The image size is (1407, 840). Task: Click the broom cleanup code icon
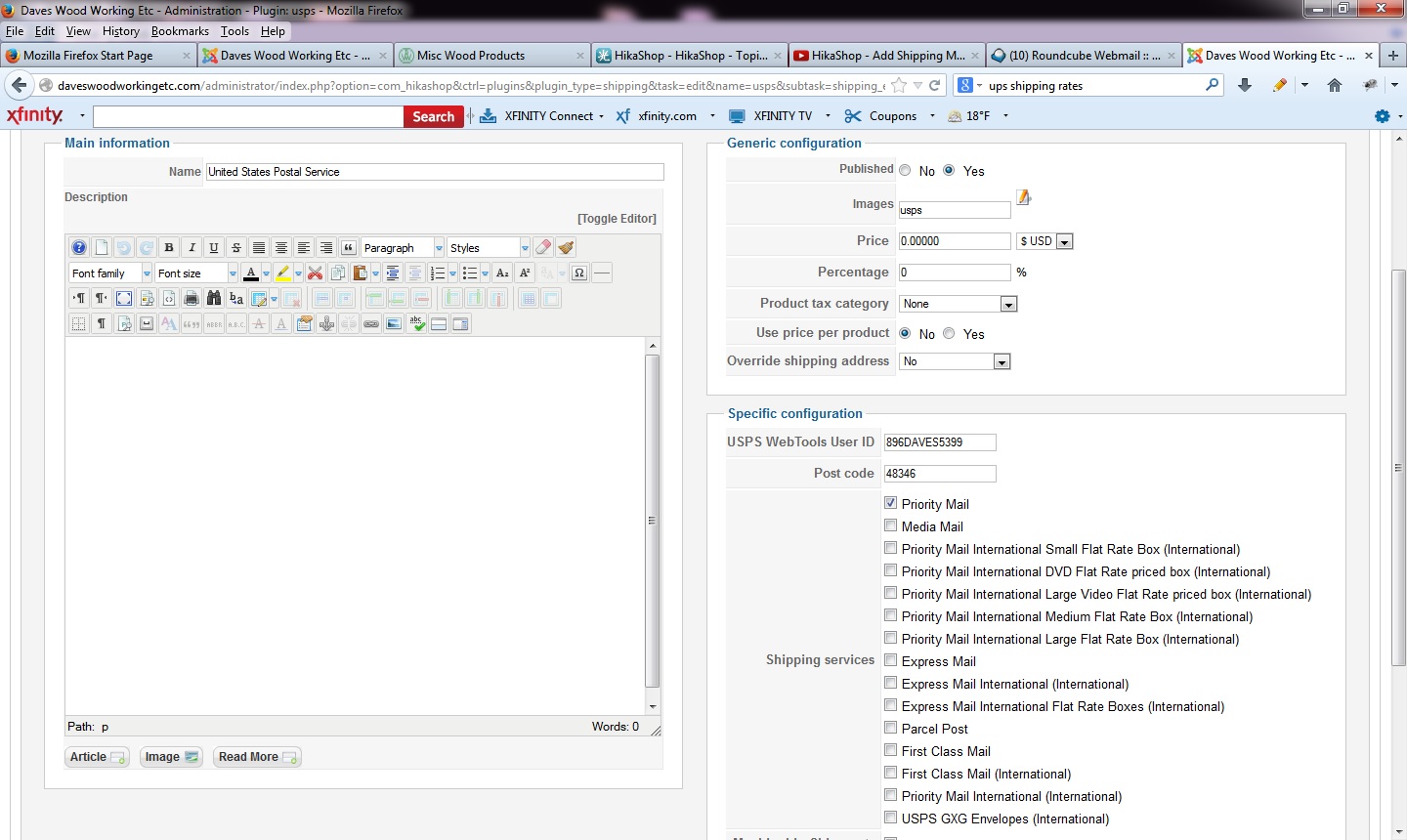pos(566,248)
